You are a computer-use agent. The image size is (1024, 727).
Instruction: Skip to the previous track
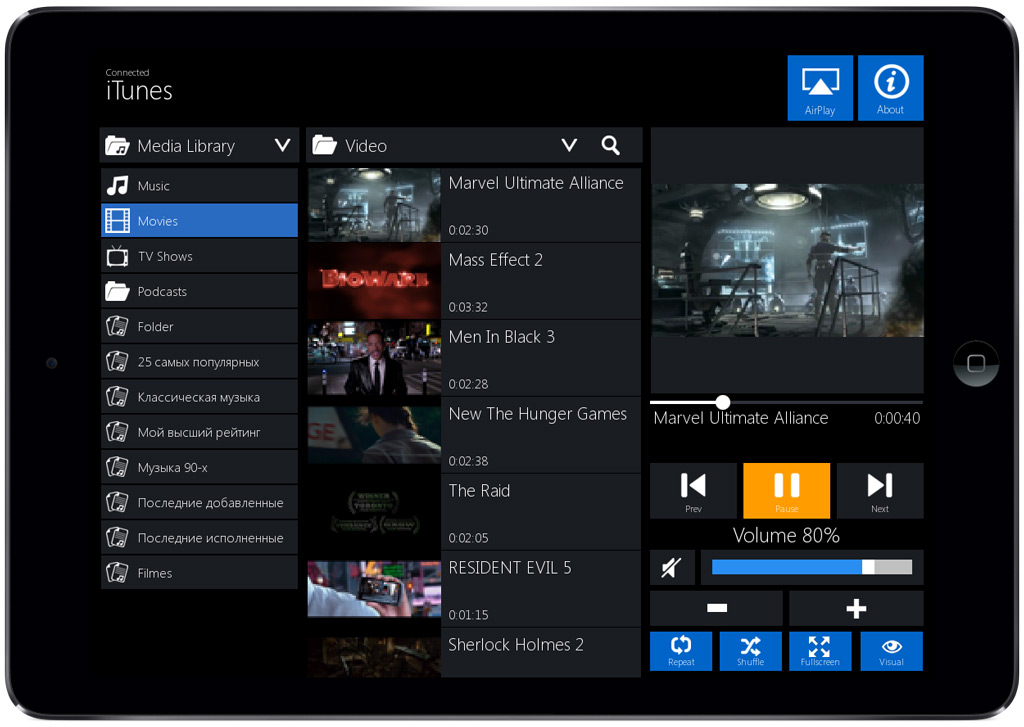(x=693, y=490)
